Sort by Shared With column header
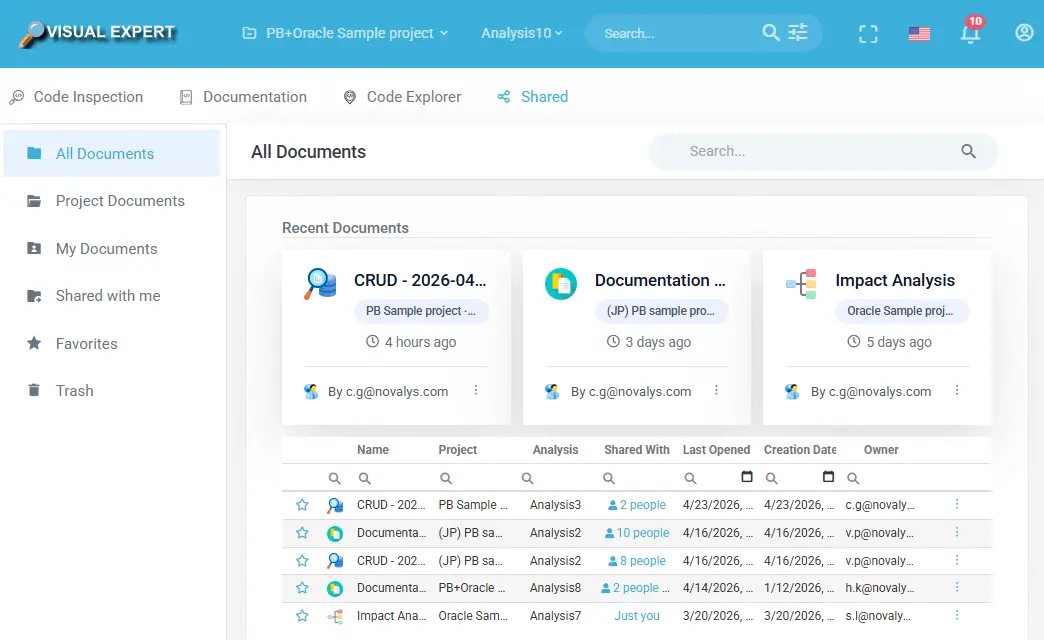The image size is (1044, 640). point(637,450)
